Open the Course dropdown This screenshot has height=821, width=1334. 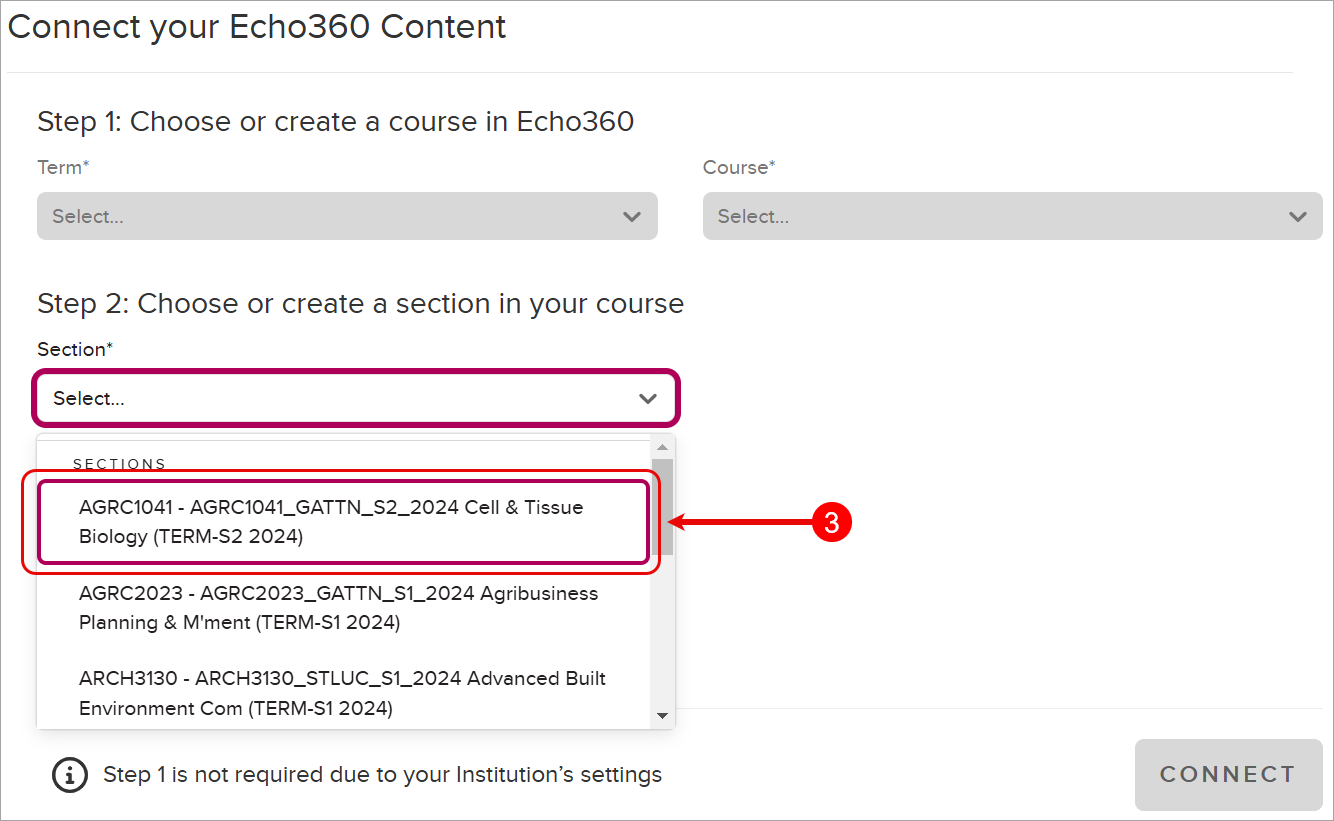[1012, 216]
